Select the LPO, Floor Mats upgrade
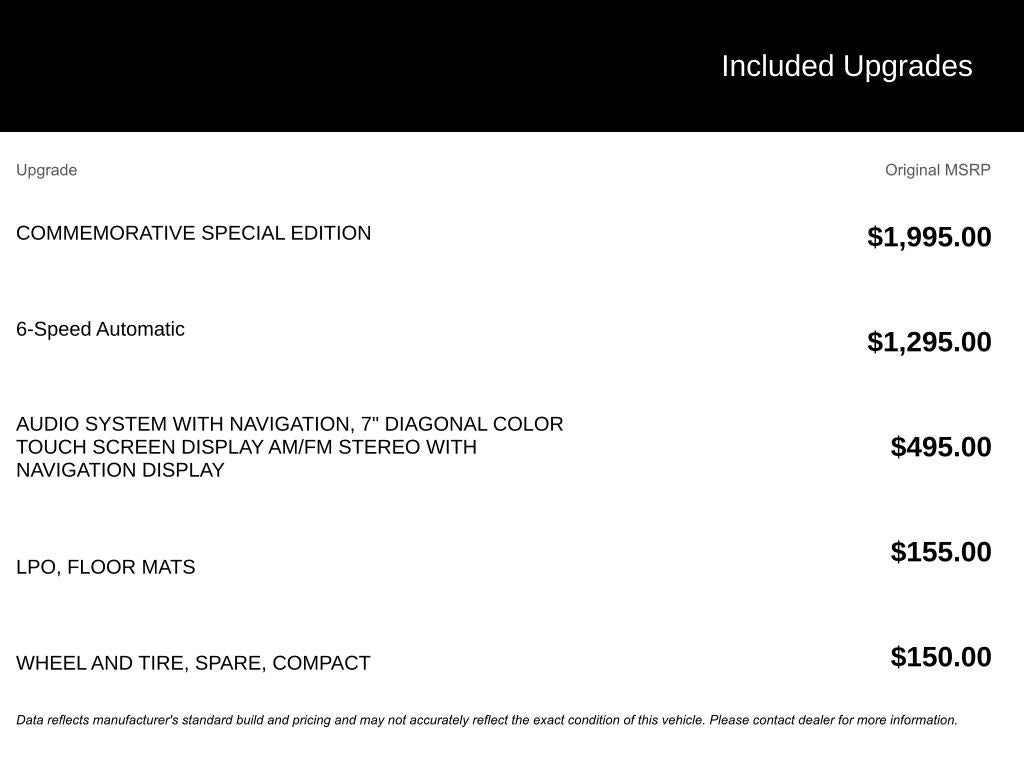The width and height of the screenshot is (1024, 768). 105,567
